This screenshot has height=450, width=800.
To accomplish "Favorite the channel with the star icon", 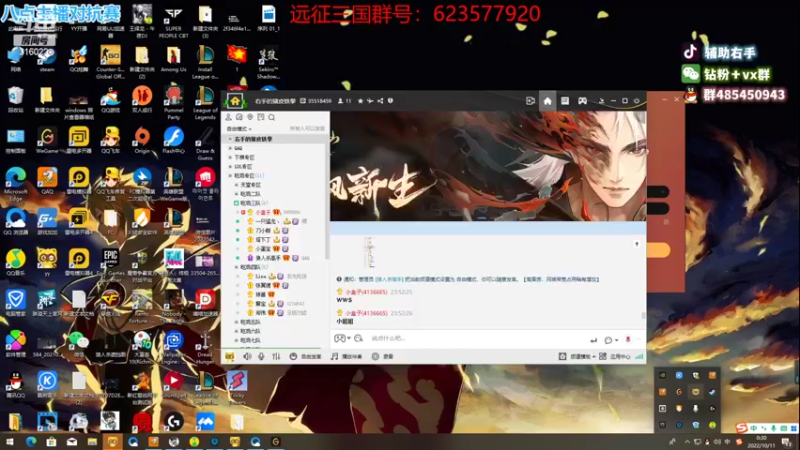I will coord(360,101).
